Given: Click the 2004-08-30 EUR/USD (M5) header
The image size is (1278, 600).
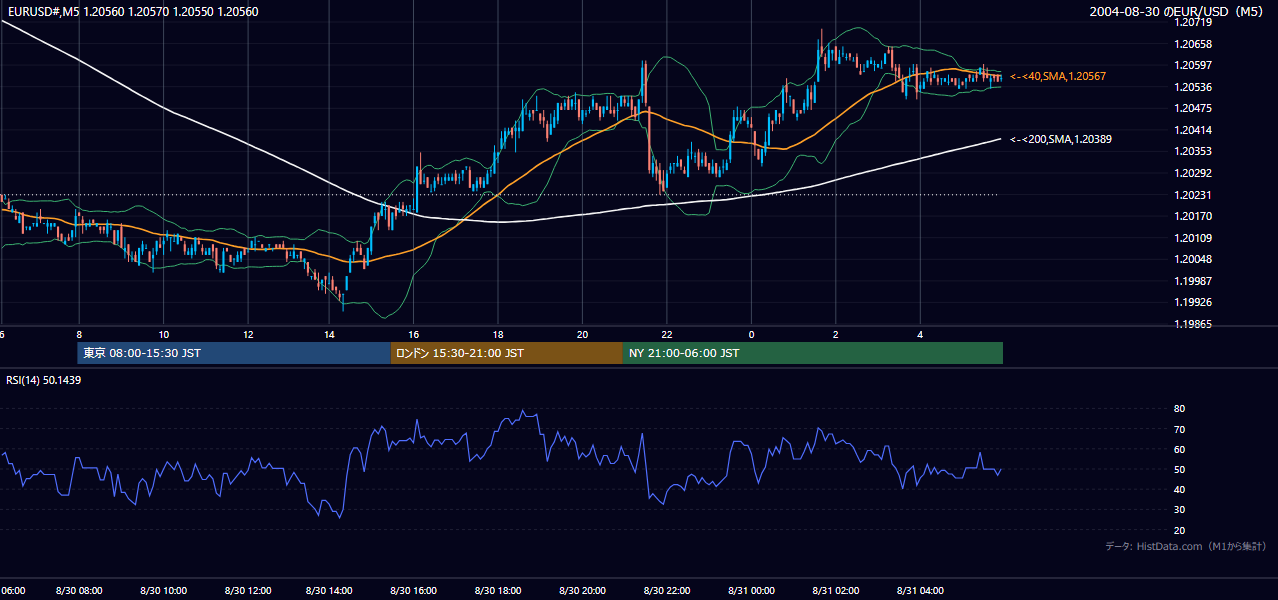Looking at the screenshot, I should coord(1177,12).
